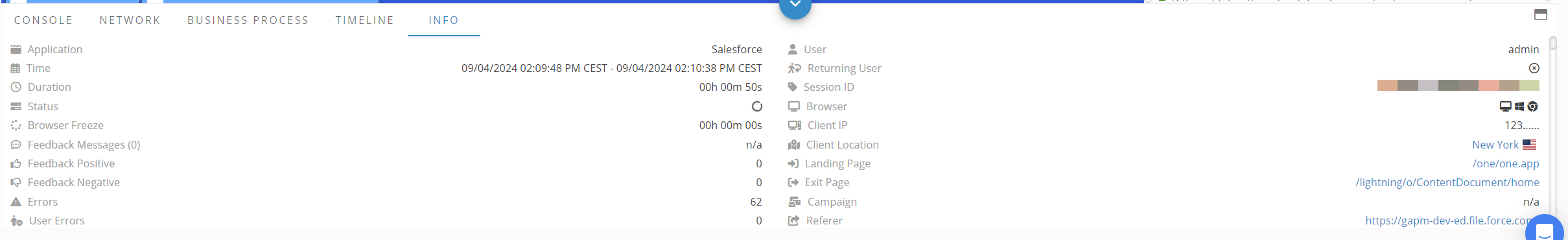The image size is (1568, 240).
Task: Select the Campaign value n/a
Action: 1531,202
